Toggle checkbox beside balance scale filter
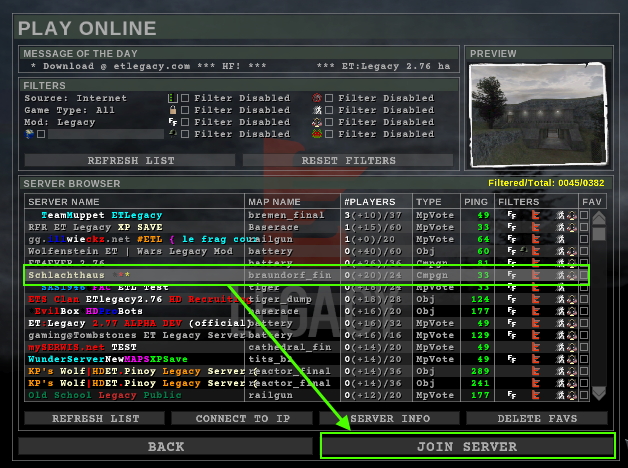Screen dimensions: 628x468 [x=329, y=122]
